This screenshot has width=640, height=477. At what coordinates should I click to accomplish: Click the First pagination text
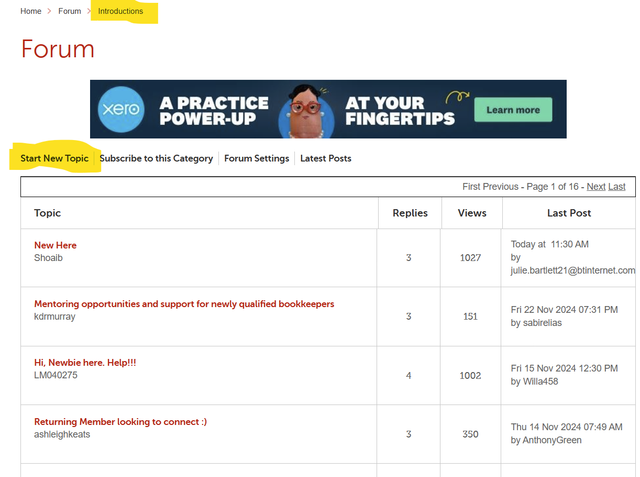(x=471, y=186)
